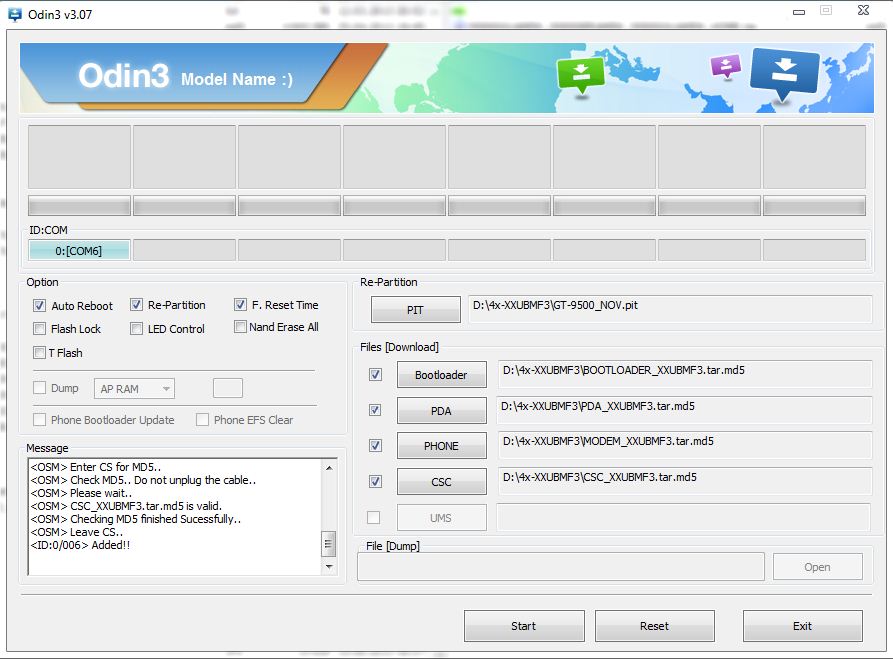This screenshot has width=893, height=659.
Task: Click the PDA file button
Action: (x=441, y=411)
